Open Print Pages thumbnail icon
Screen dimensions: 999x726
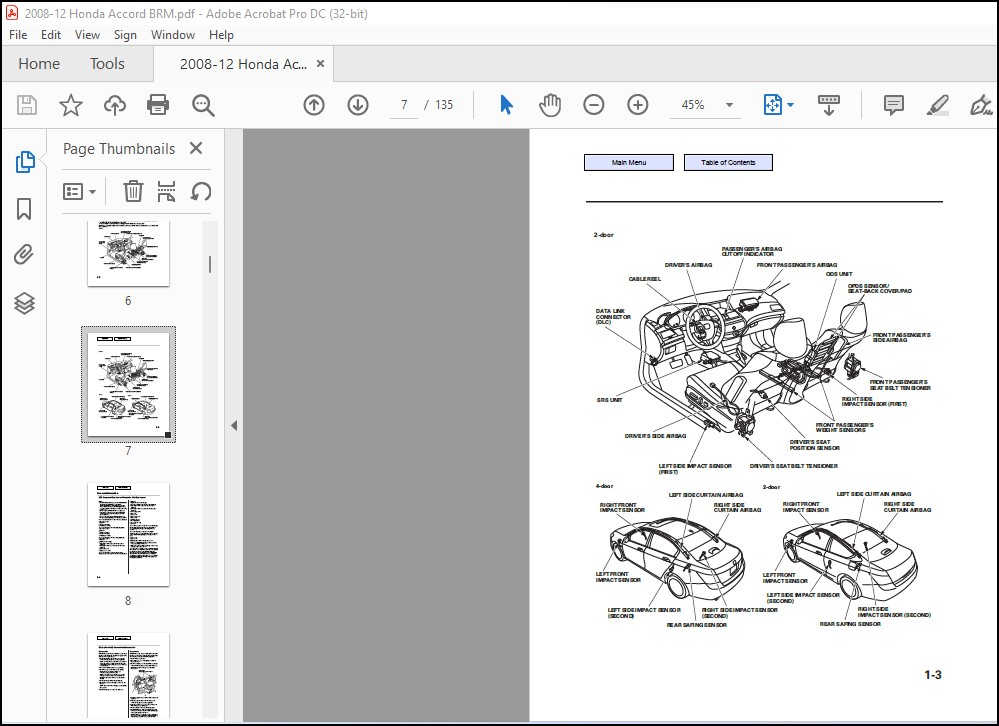tap(166, 191)
